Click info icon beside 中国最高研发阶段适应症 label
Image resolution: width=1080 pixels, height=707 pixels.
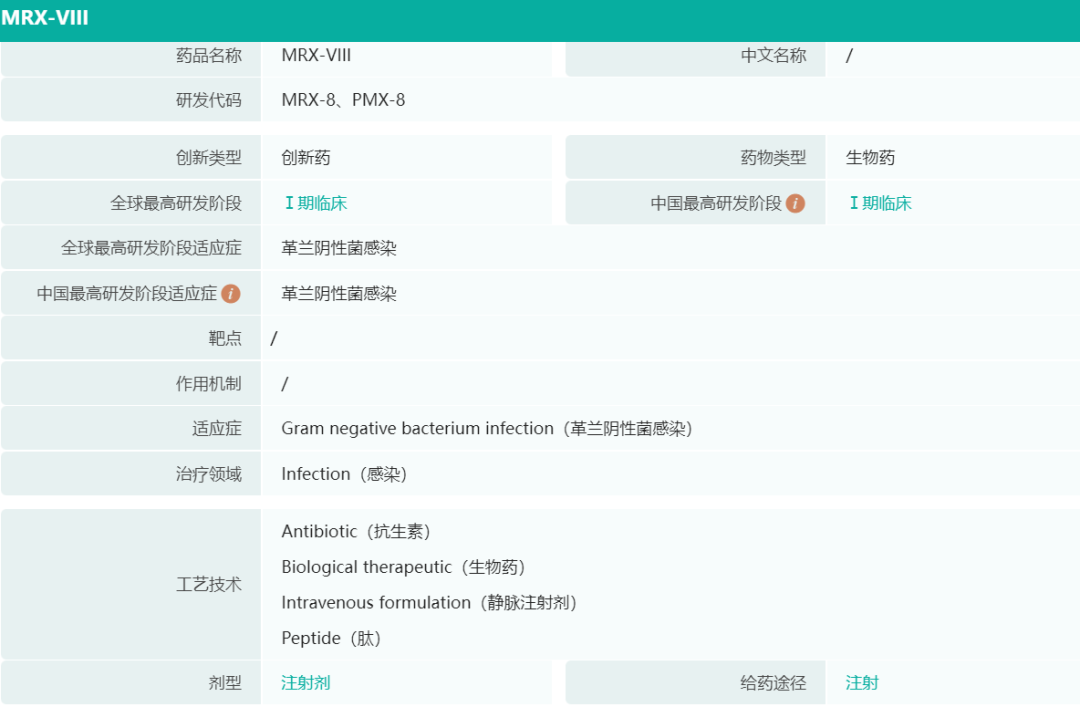tap(231, 294)
